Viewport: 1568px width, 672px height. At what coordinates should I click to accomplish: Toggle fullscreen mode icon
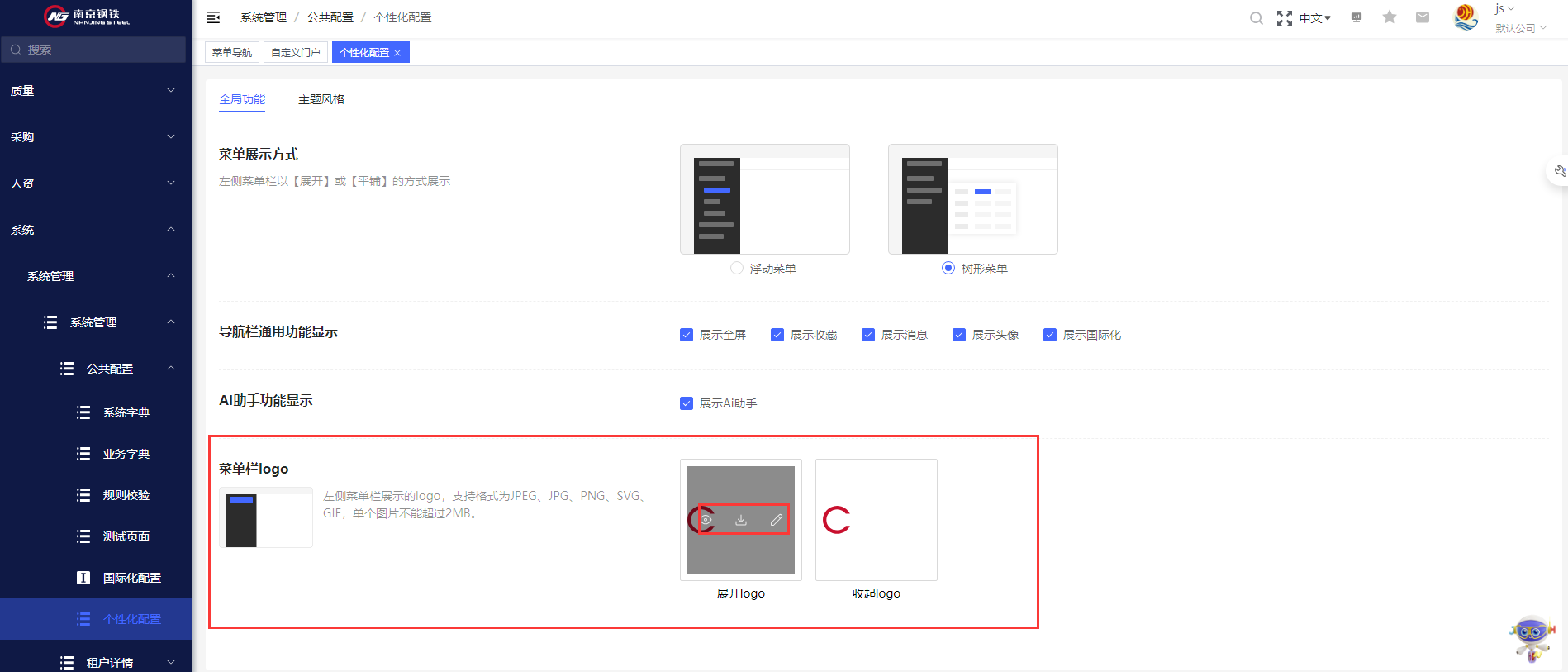(x=1285, y=18)
